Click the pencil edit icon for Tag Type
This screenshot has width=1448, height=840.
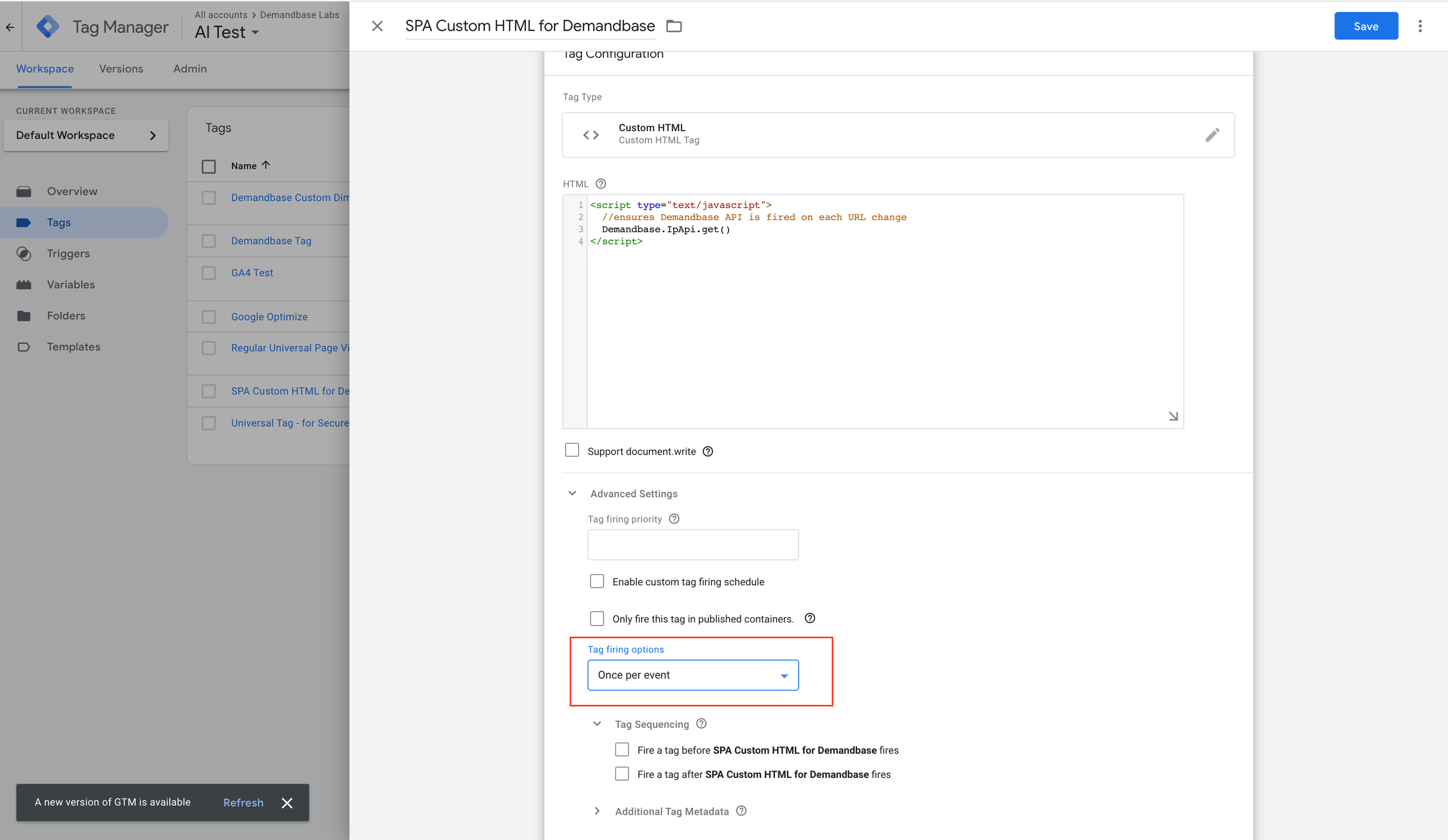point(1212,135)
